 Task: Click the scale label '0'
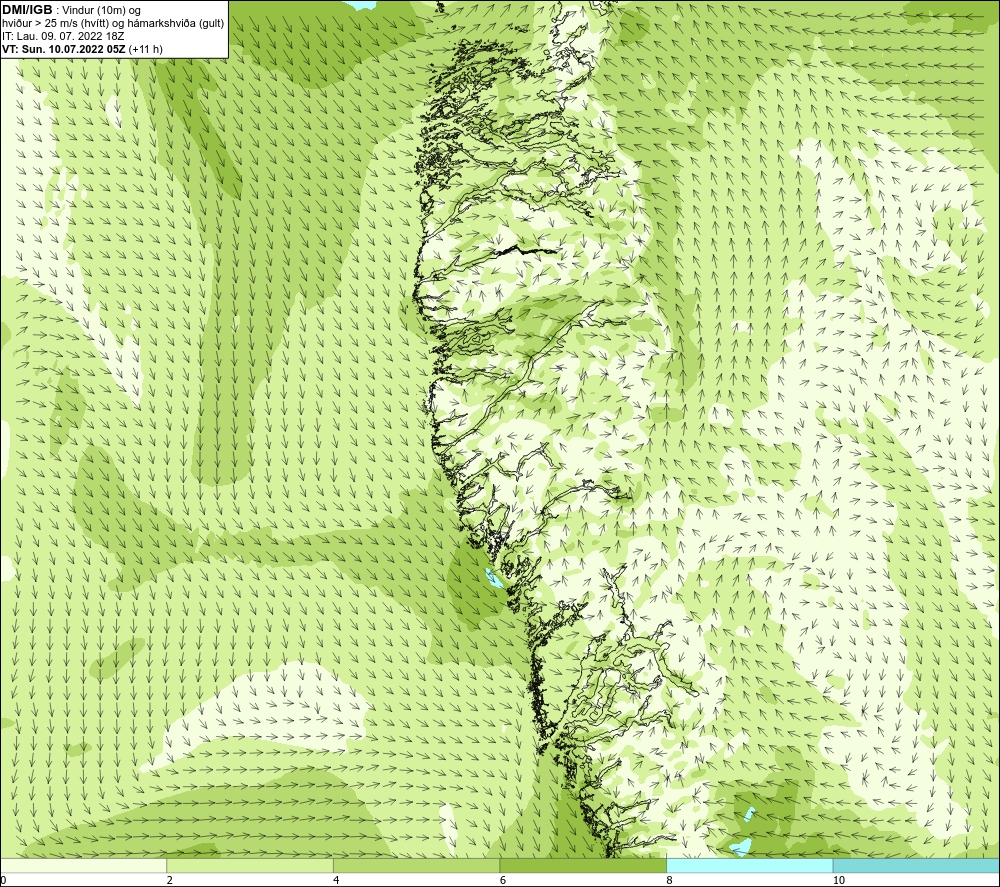point(3,881)
